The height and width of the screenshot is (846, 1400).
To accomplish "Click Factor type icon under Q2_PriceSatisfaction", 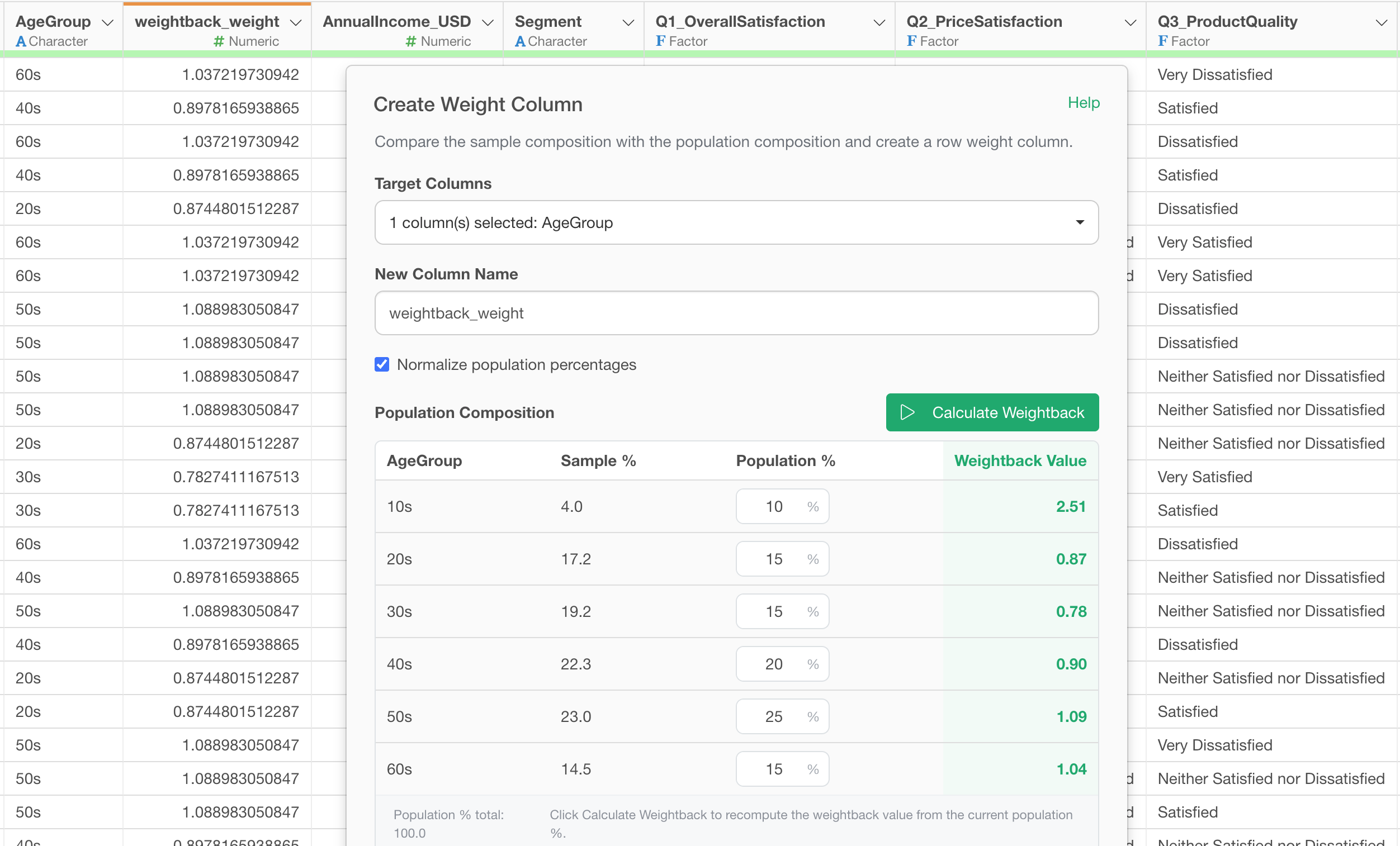I will 911,41.
